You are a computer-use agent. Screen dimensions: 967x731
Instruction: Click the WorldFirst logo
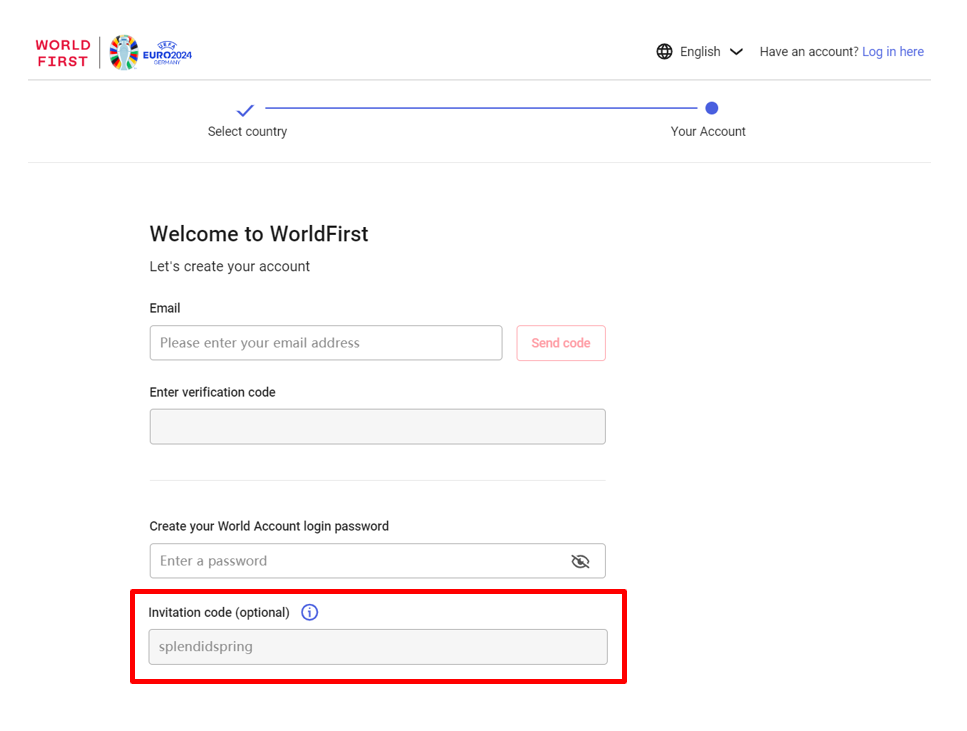point(63,53)
